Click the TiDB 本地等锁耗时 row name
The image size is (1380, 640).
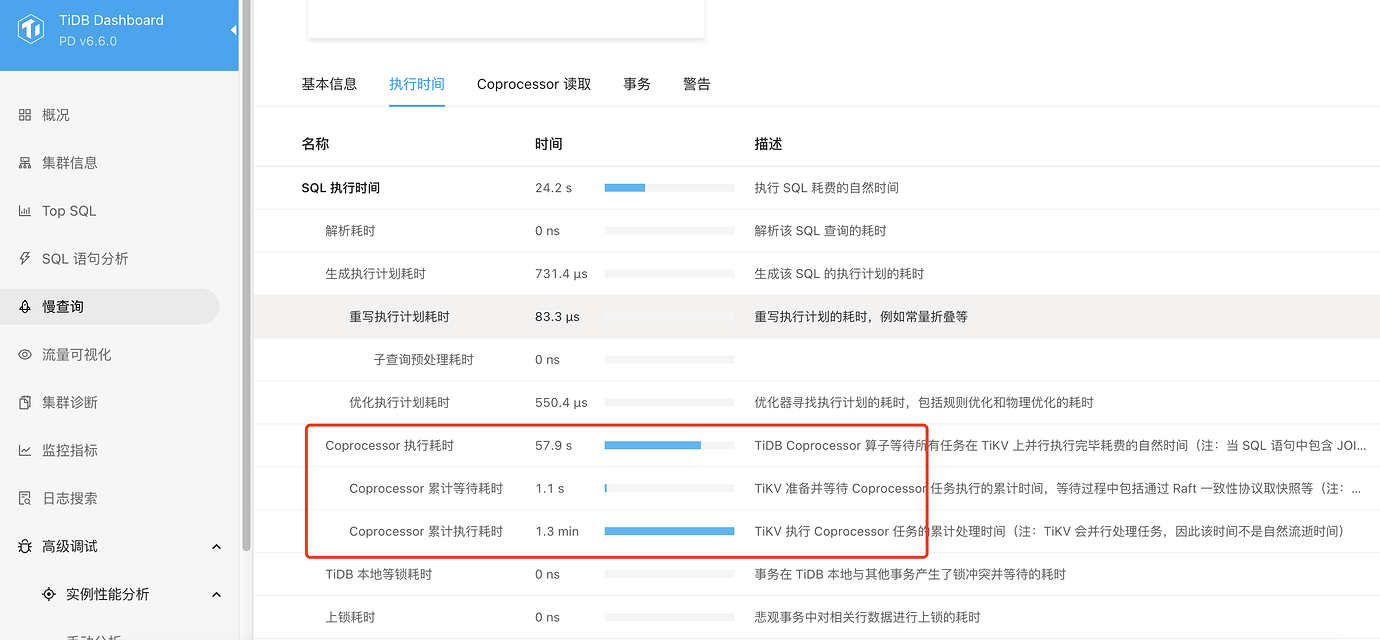tap(379, 575)
